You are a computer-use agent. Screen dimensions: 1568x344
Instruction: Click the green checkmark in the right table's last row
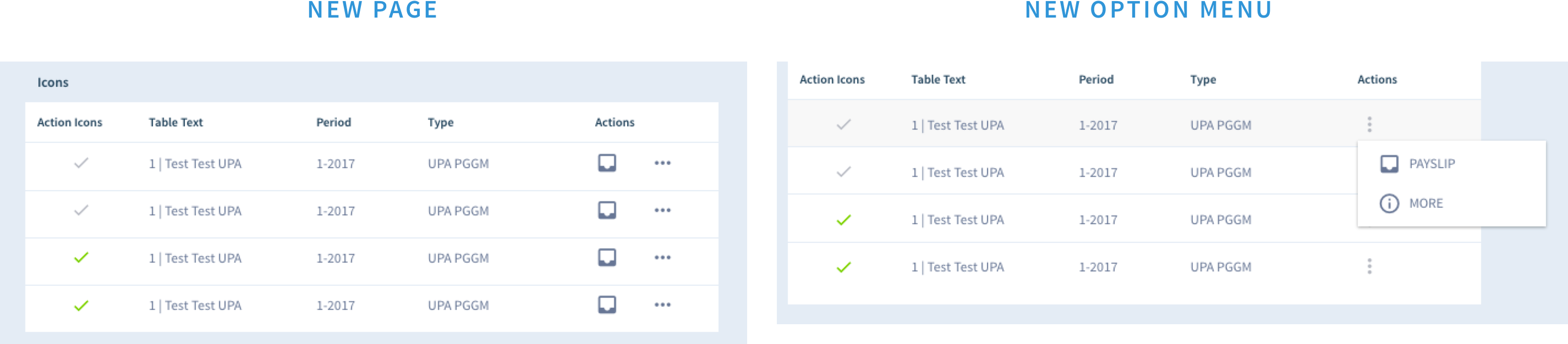click(x=843, y=266)
